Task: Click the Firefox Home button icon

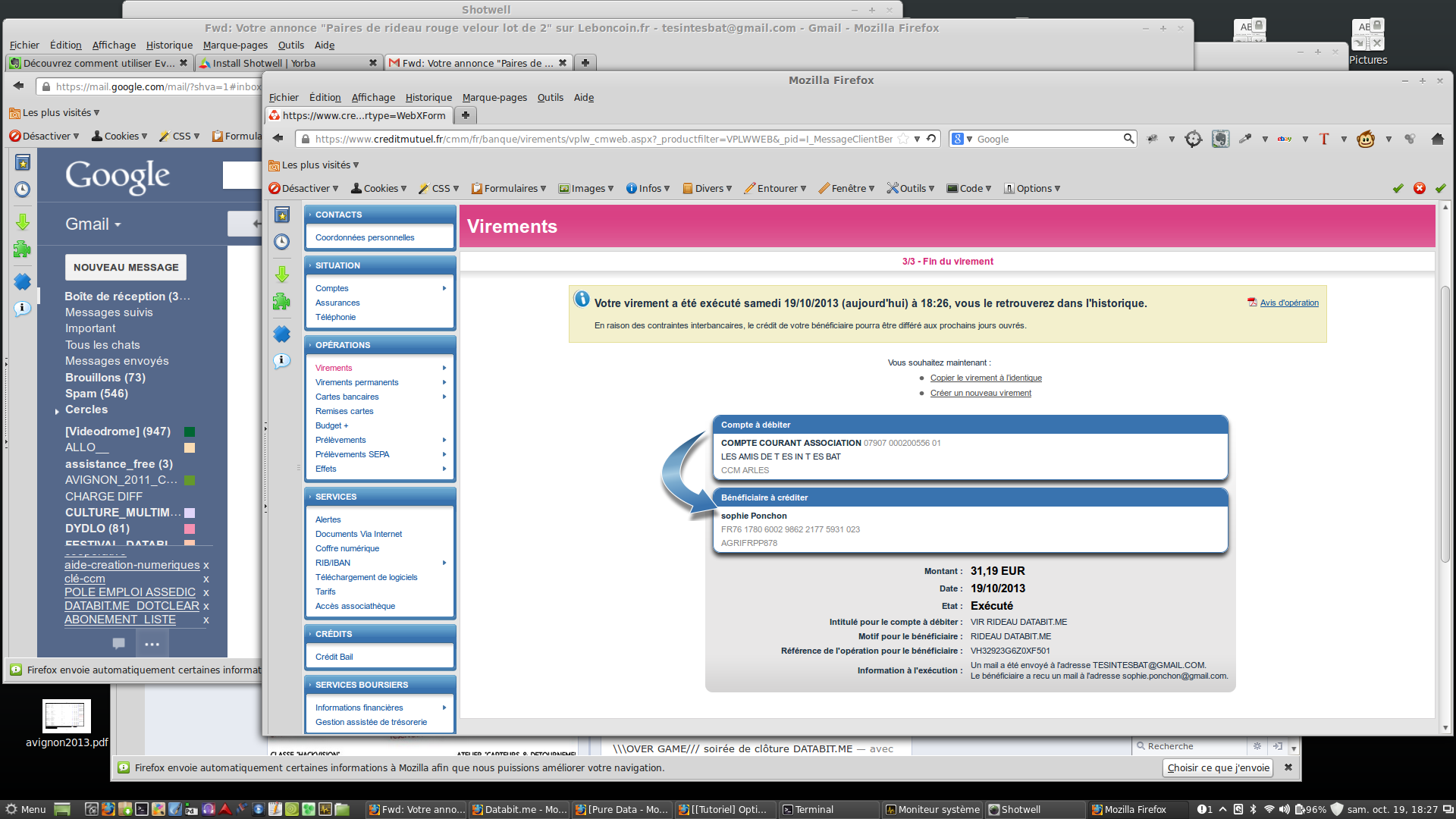Action: coord(1437,139)
